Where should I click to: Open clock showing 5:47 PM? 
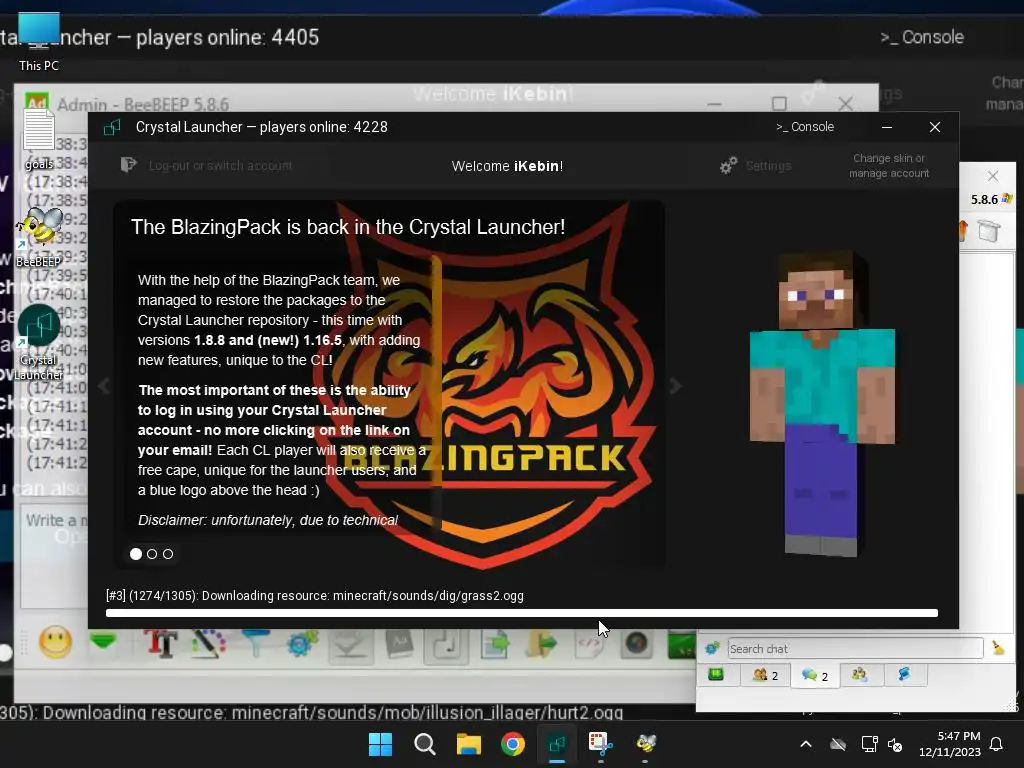tap(950, 744)
